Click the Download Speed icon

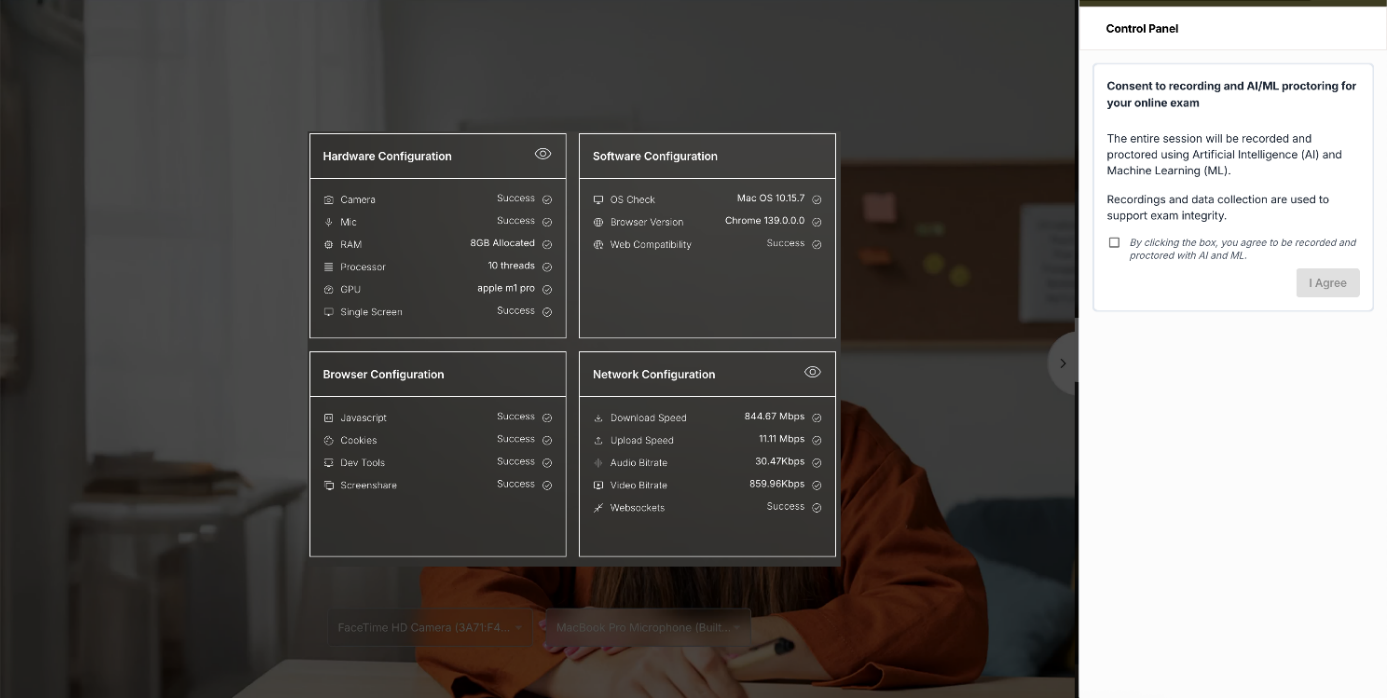(599, 418)
